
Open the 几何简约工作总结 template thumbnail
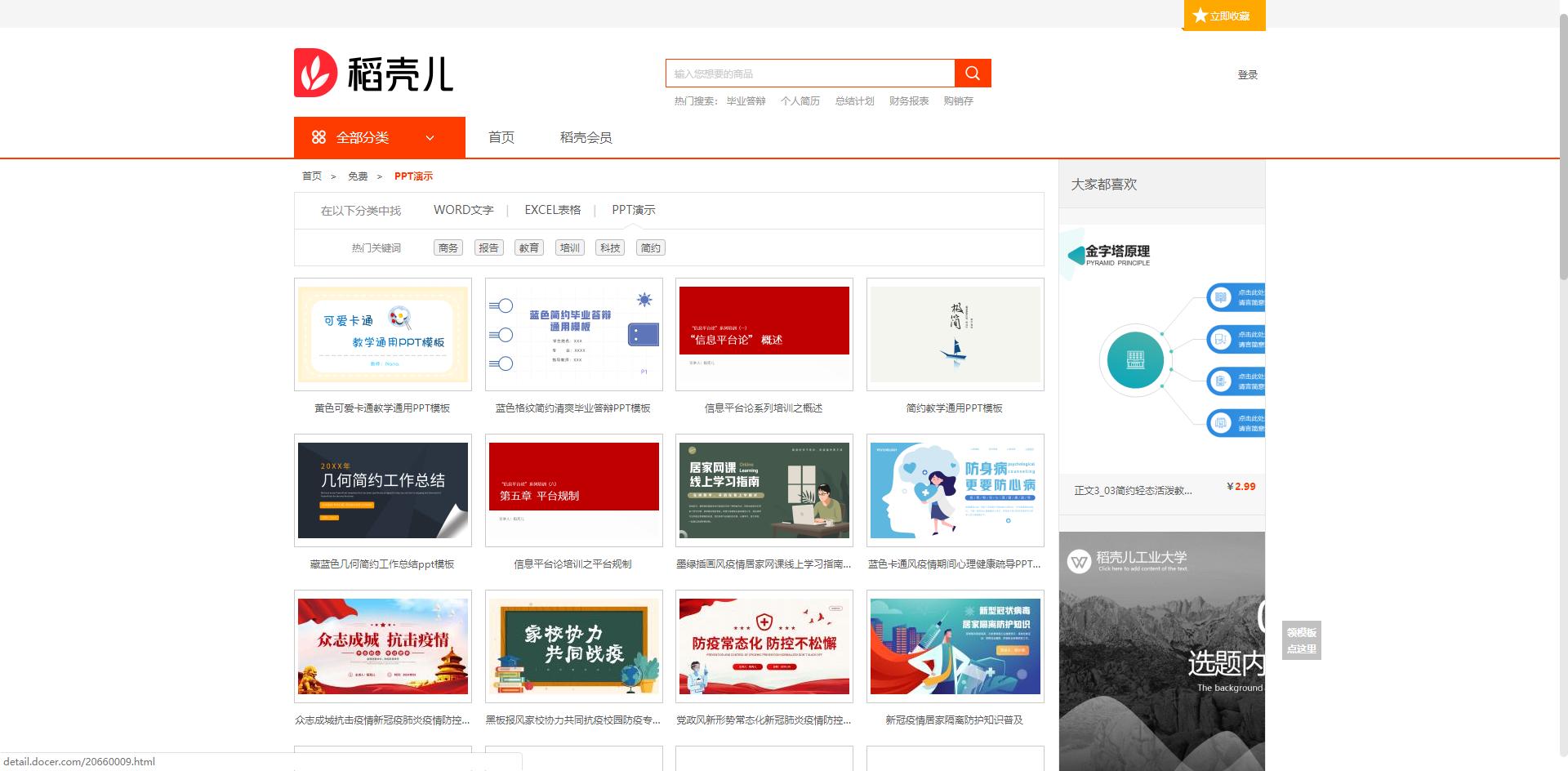point(383,490)
